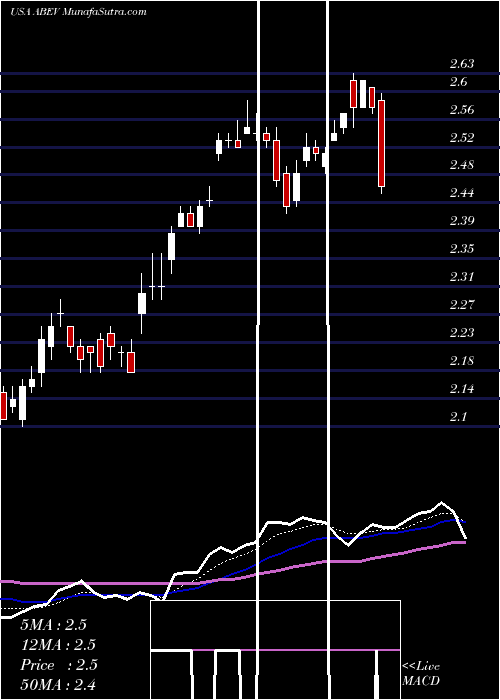Select the 2.6 price axis label
The height and width of the screenshot is (700, 500).
[458, 82]
